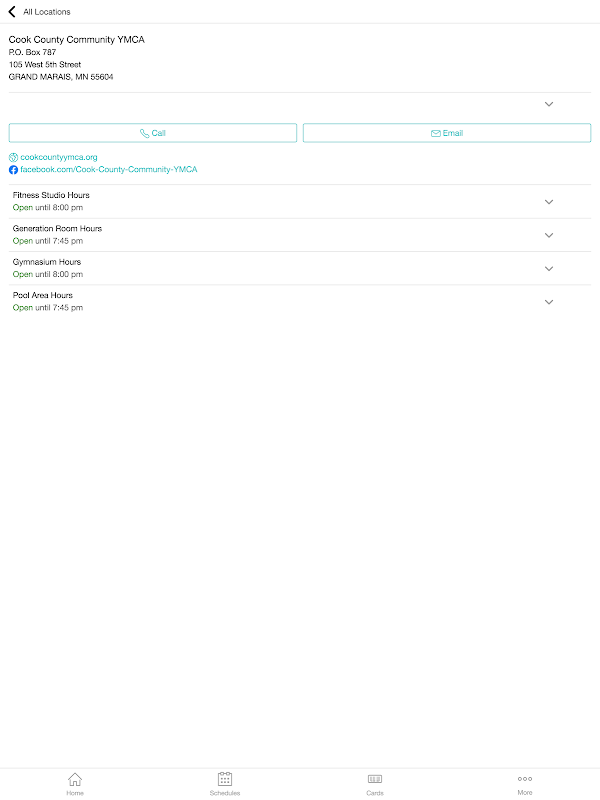Click Cook County Community YMCA heading
Screen dimensions: 600x800
point(77,39)
